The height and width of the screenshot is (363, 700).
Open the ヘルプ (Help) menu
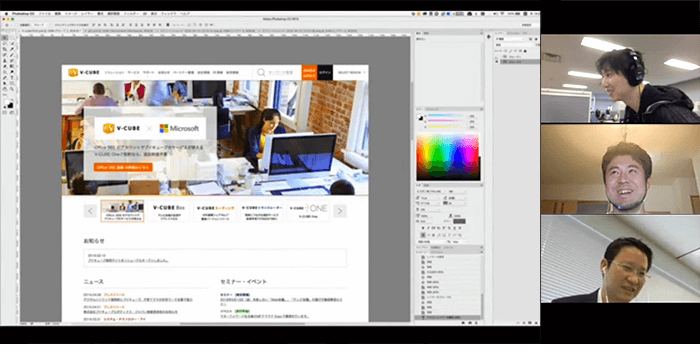point(185,14)
